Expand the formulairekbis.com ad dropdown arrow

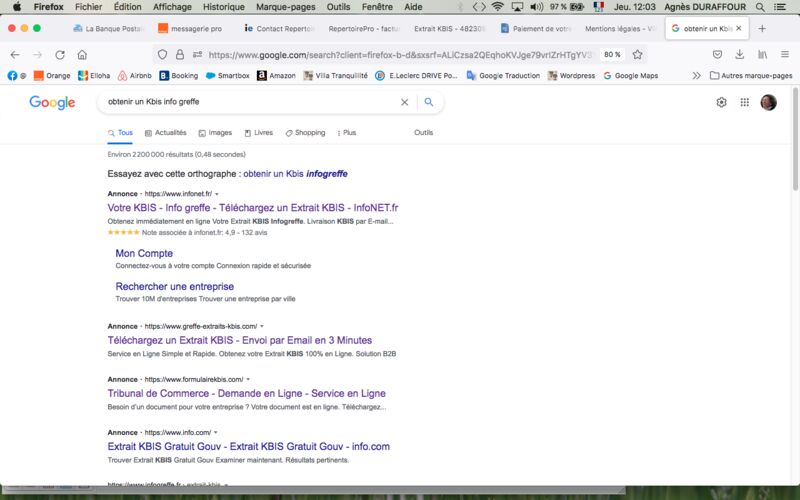click(x=248, y=380)
